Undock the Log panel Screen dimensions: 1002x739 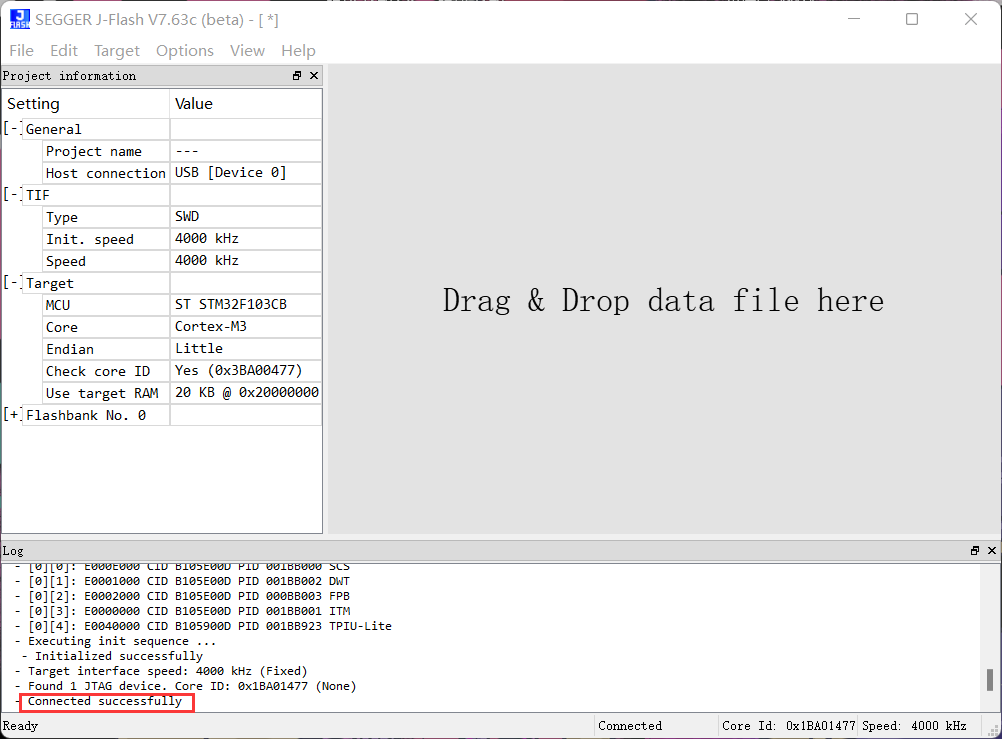pos(974,550)
